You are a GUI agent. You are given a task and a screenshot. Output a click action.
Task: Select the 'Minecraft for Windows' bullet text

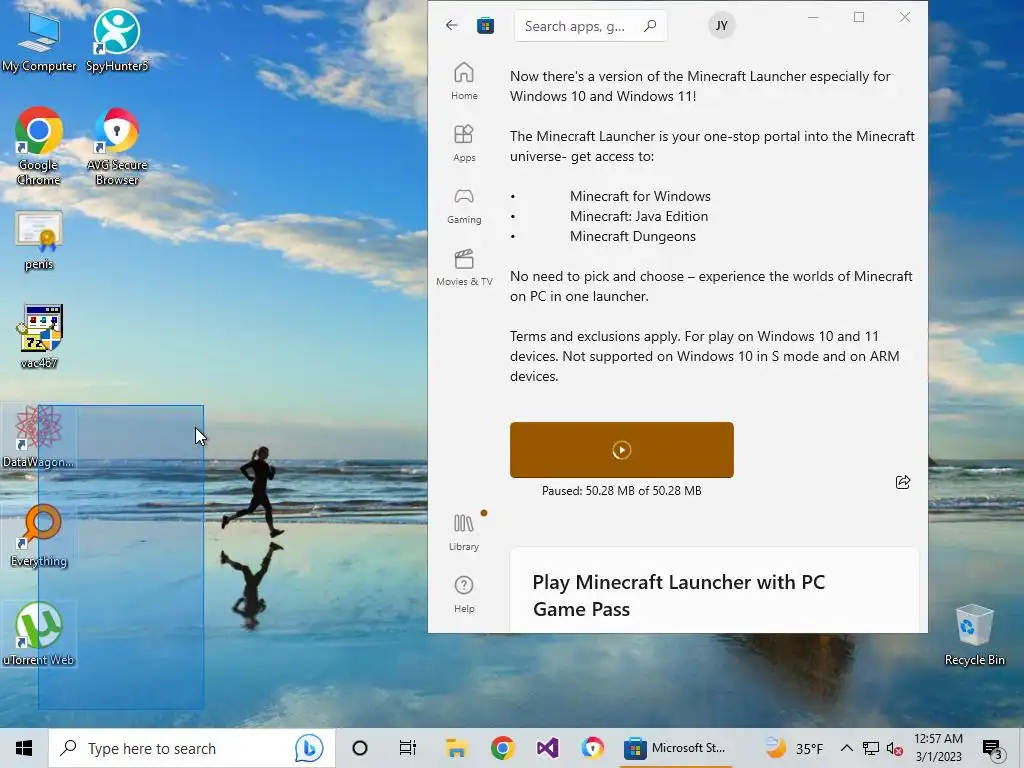pos(640,196)
